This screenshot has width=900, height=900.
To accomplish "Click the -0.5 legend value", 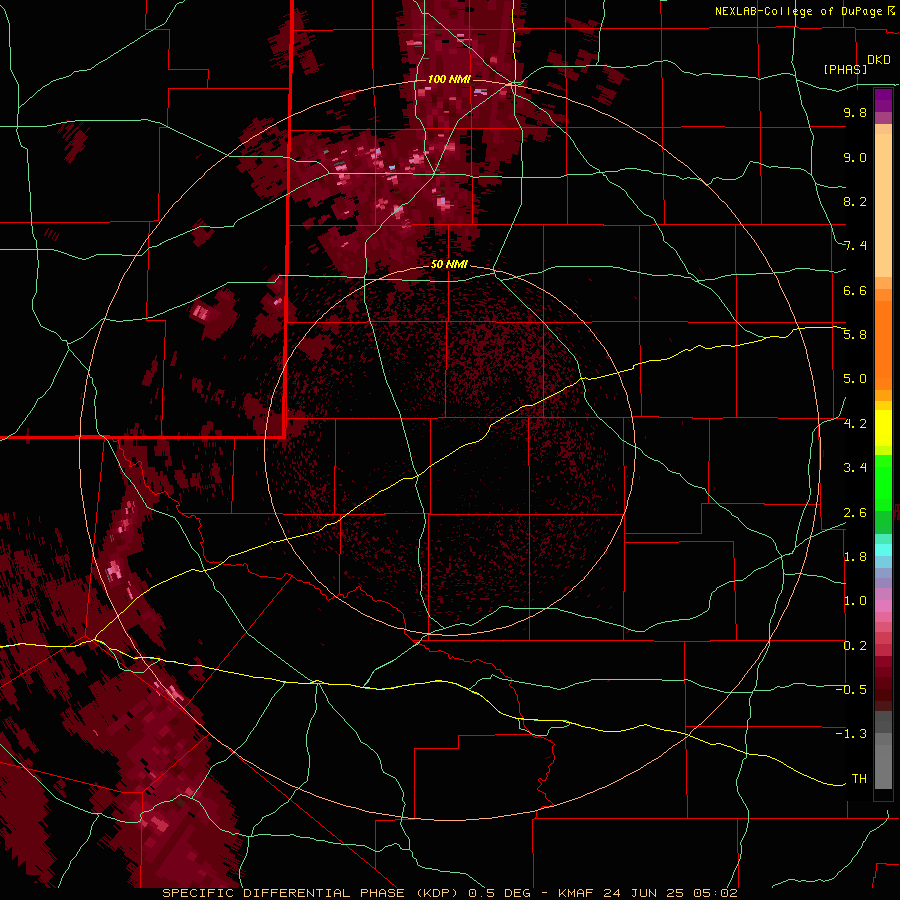I will coord(851,690).
